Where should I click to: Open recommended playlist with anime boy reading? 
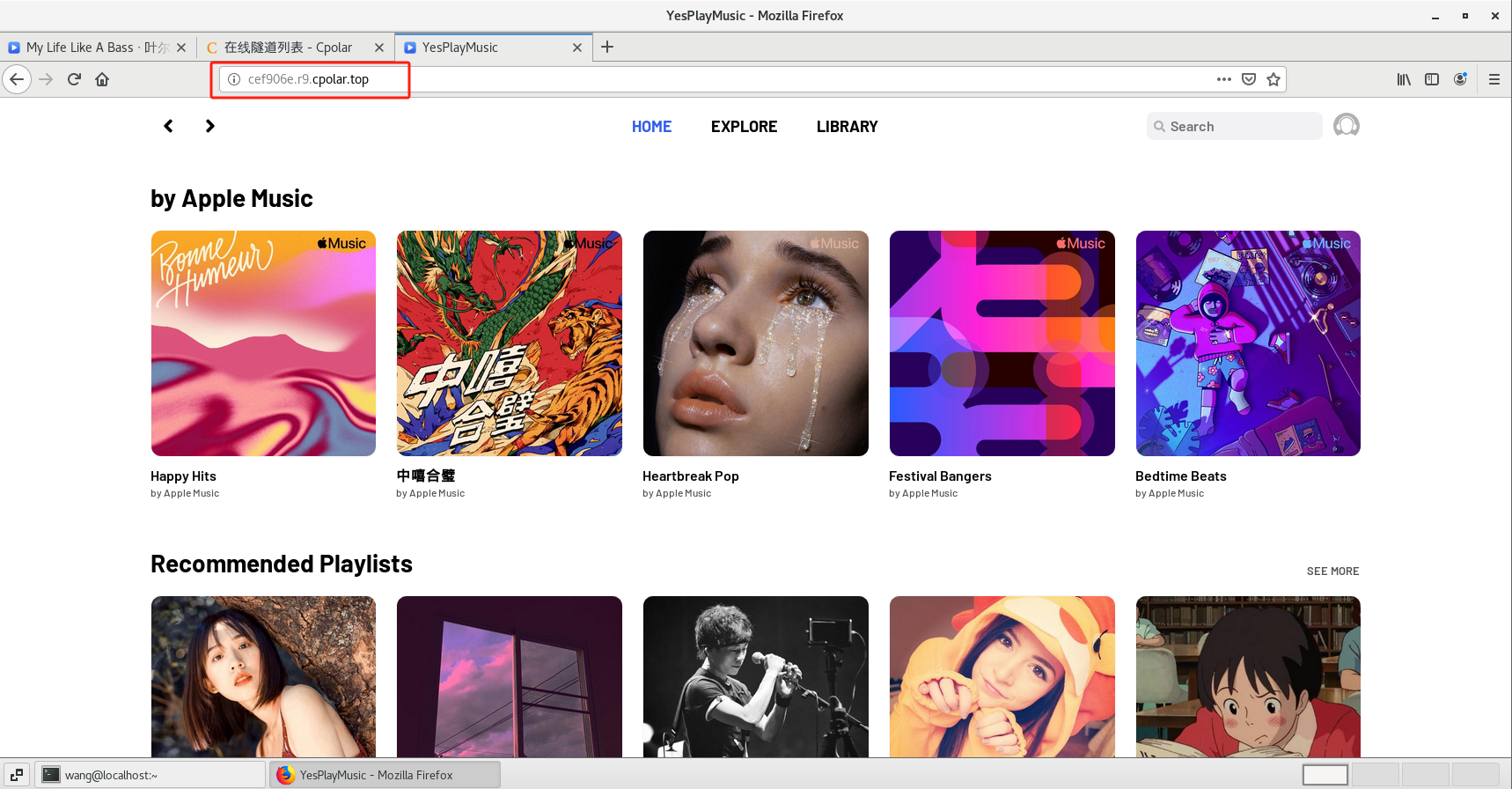tap(1248, 676)
